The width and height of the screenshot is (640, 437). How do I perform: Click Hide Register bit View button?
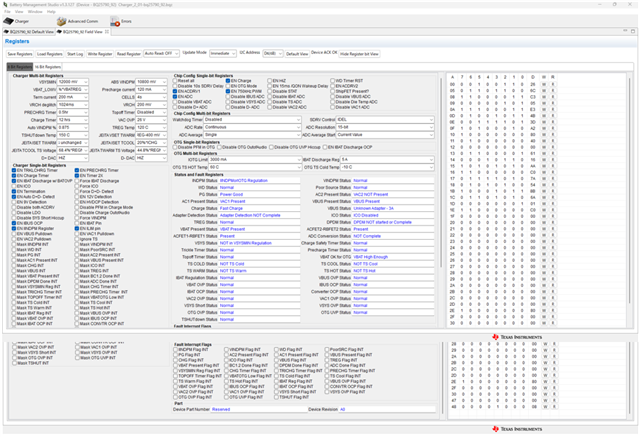click(x=359, y=54)
